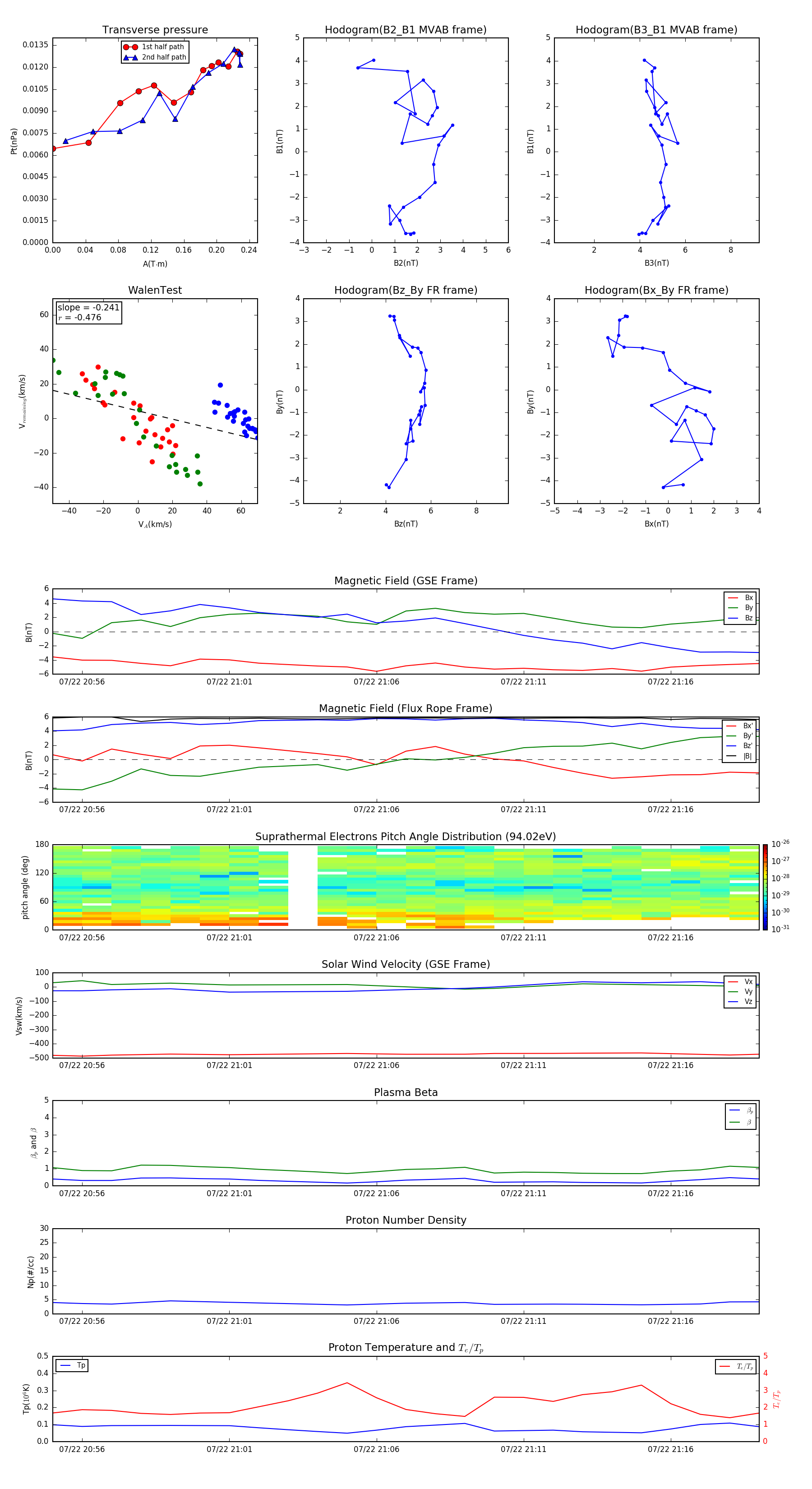This screenshot has width=812, height=1489.
Task: Click the red Te/Tp right axis label
Action: (777, 1399)
